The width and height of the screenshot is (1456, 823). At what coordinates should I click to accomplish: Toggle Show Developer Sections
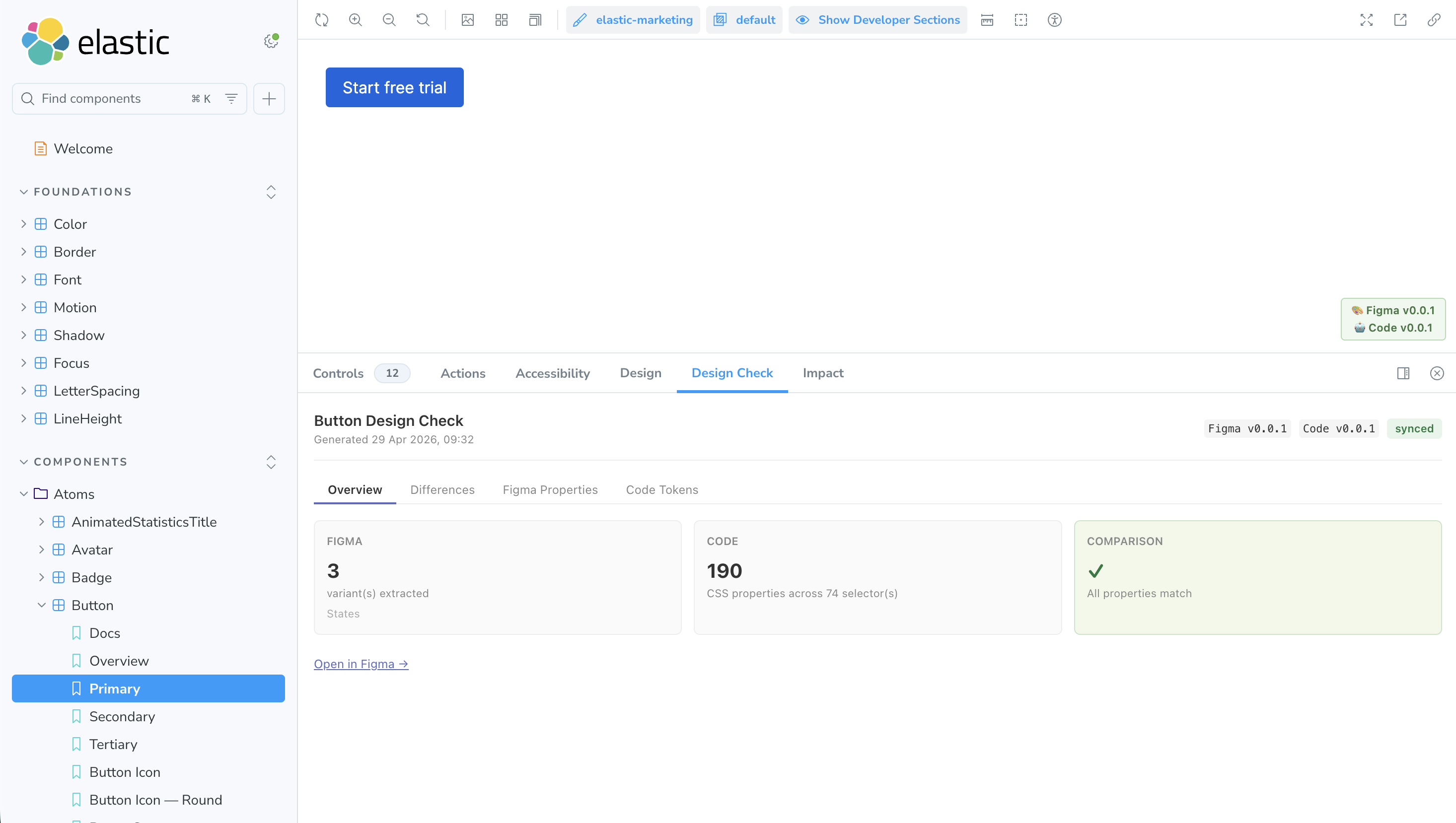(877, 20)
